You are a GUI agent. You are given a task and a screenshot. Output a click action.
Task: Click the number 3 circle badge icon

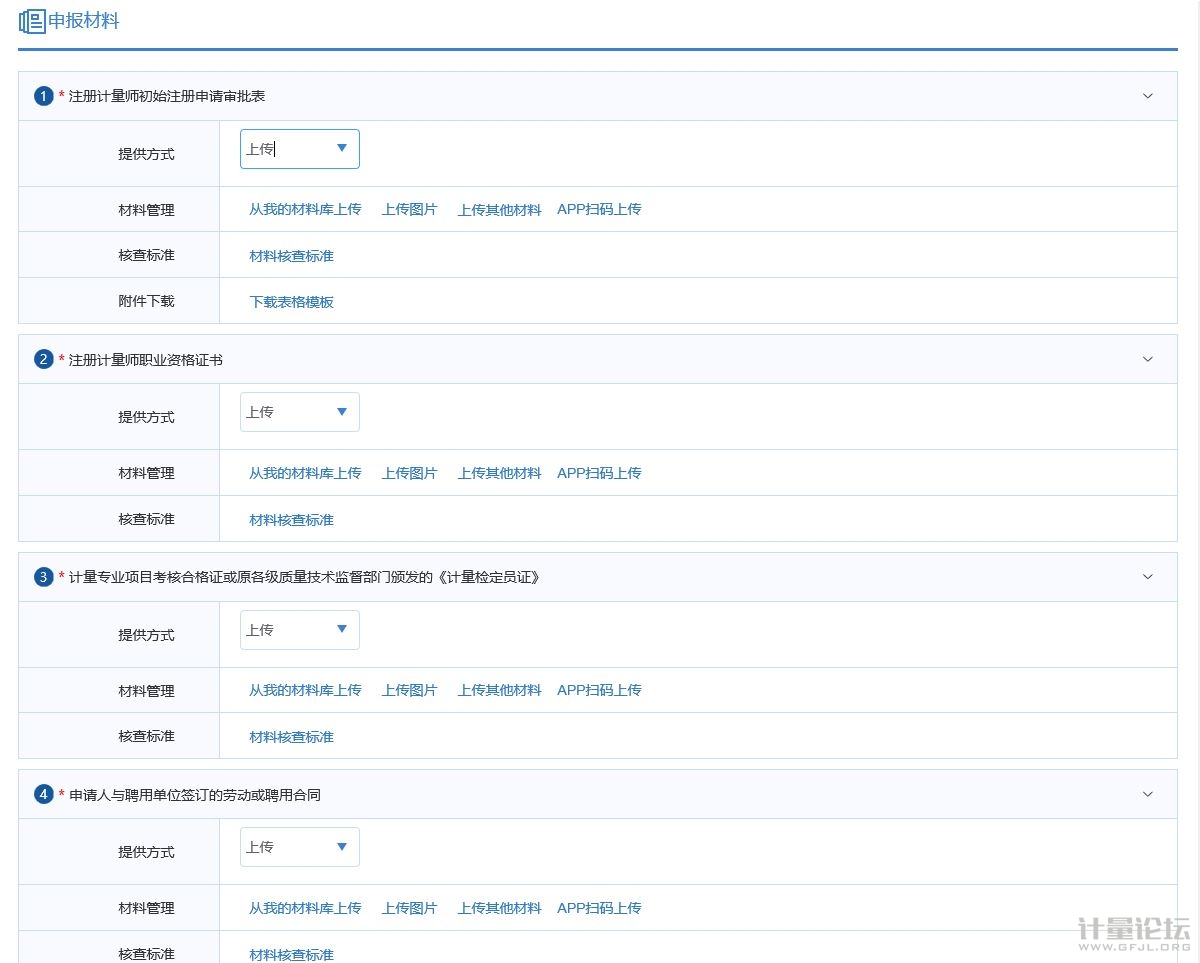click(43, 577)
